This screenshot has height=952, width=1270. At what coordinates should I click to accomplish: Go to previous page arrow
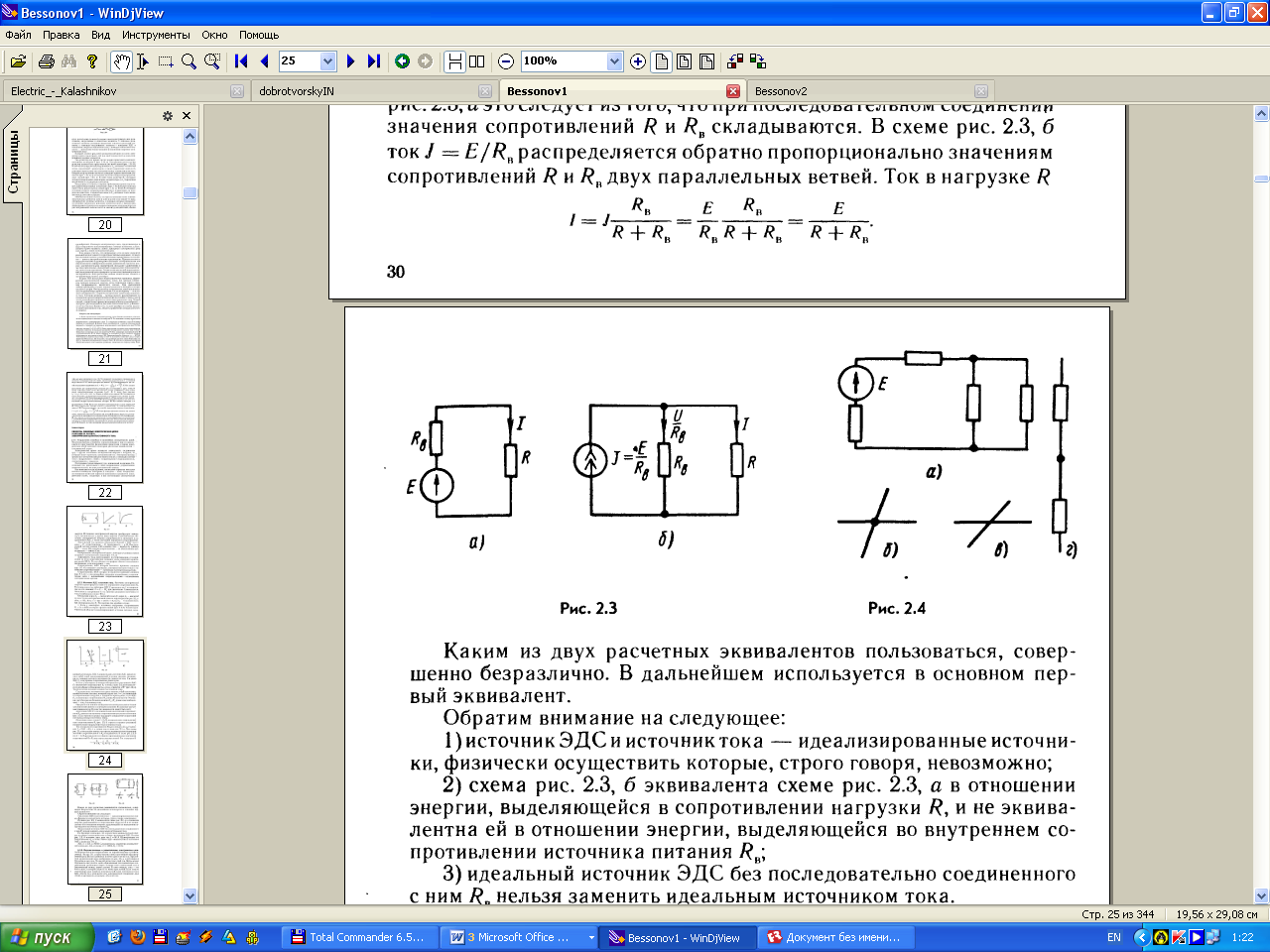[x=264, y=61]
